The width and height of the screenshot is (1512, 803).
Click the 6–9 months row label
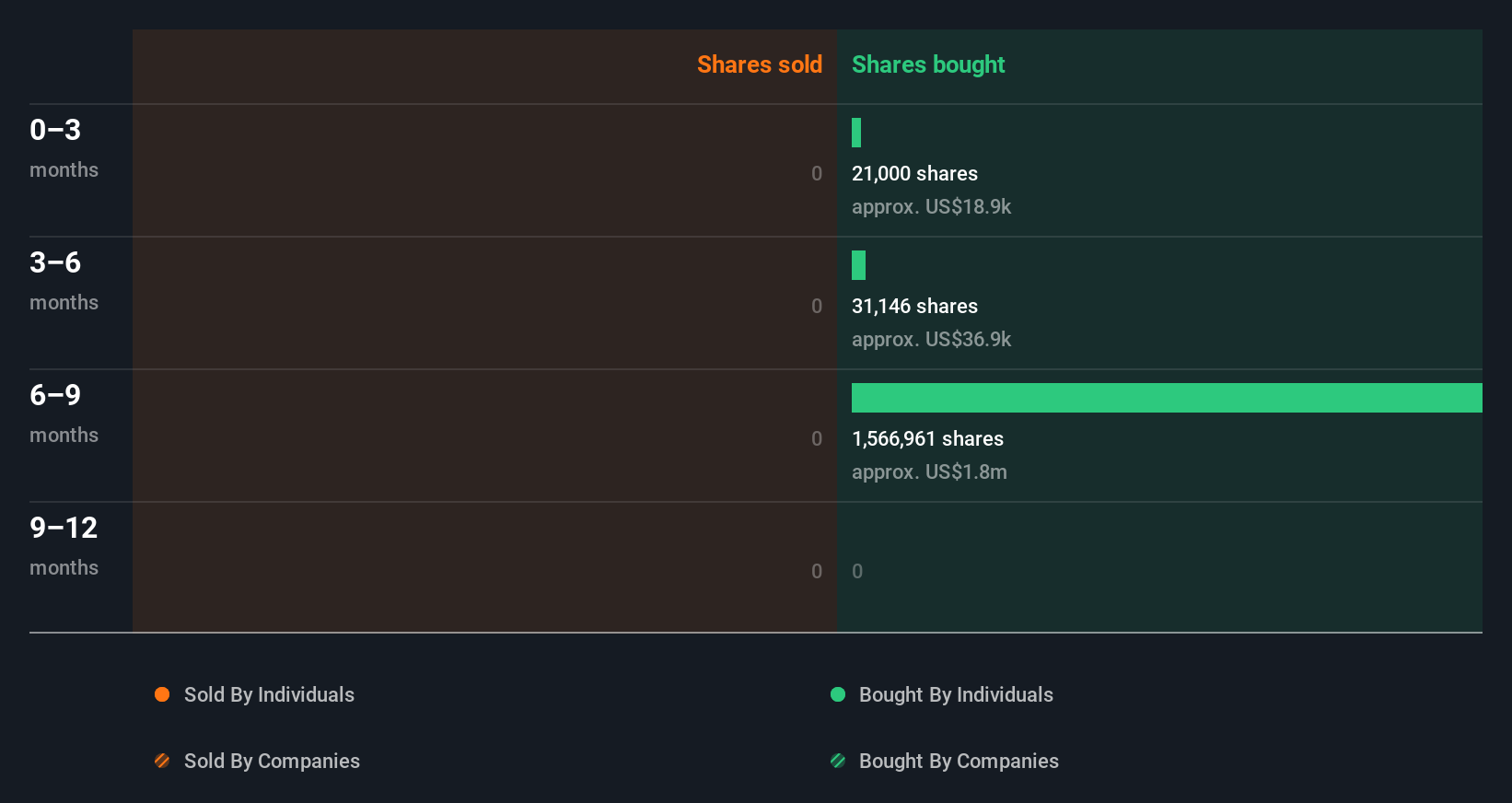pos(64,413)
